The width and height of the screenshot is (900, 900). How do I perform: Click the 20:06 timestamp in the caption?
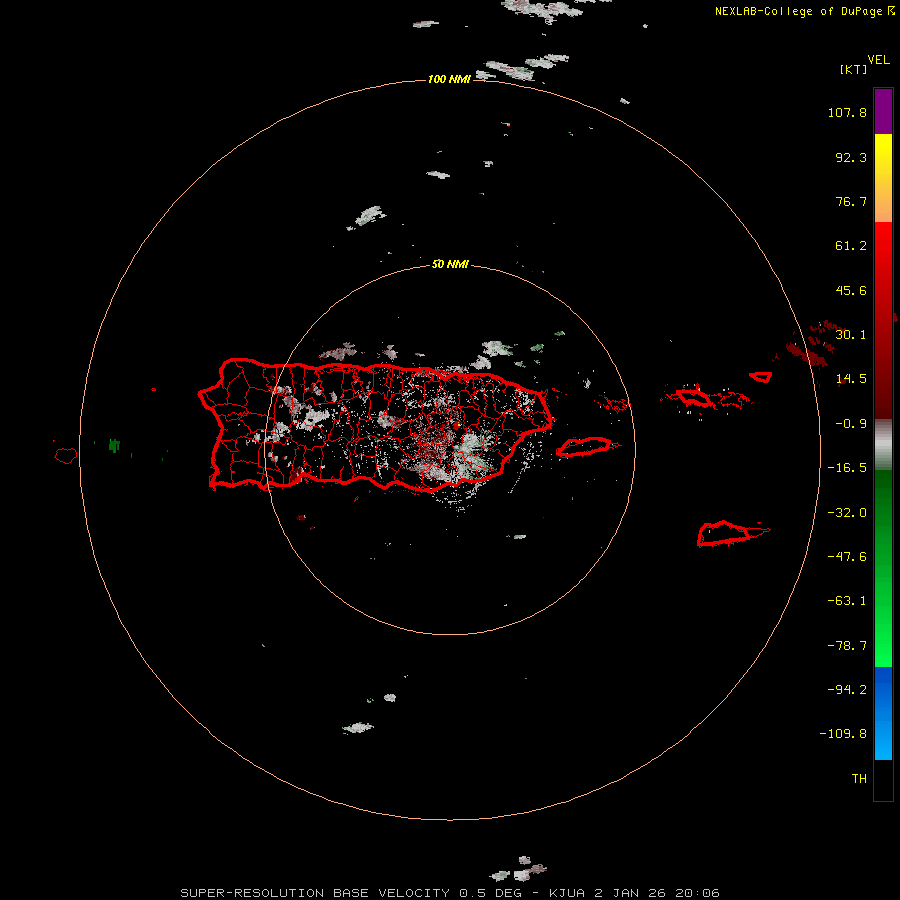coord(697,893)
